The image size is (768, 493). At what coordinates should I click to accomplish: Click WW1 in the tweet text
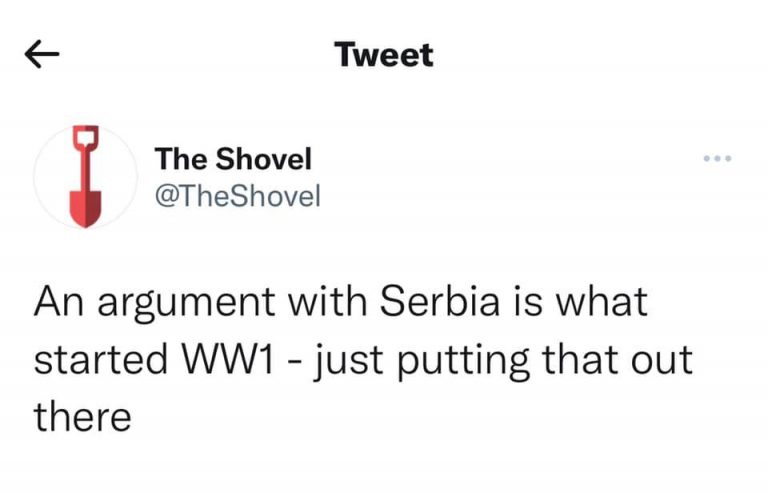point(227,360)
